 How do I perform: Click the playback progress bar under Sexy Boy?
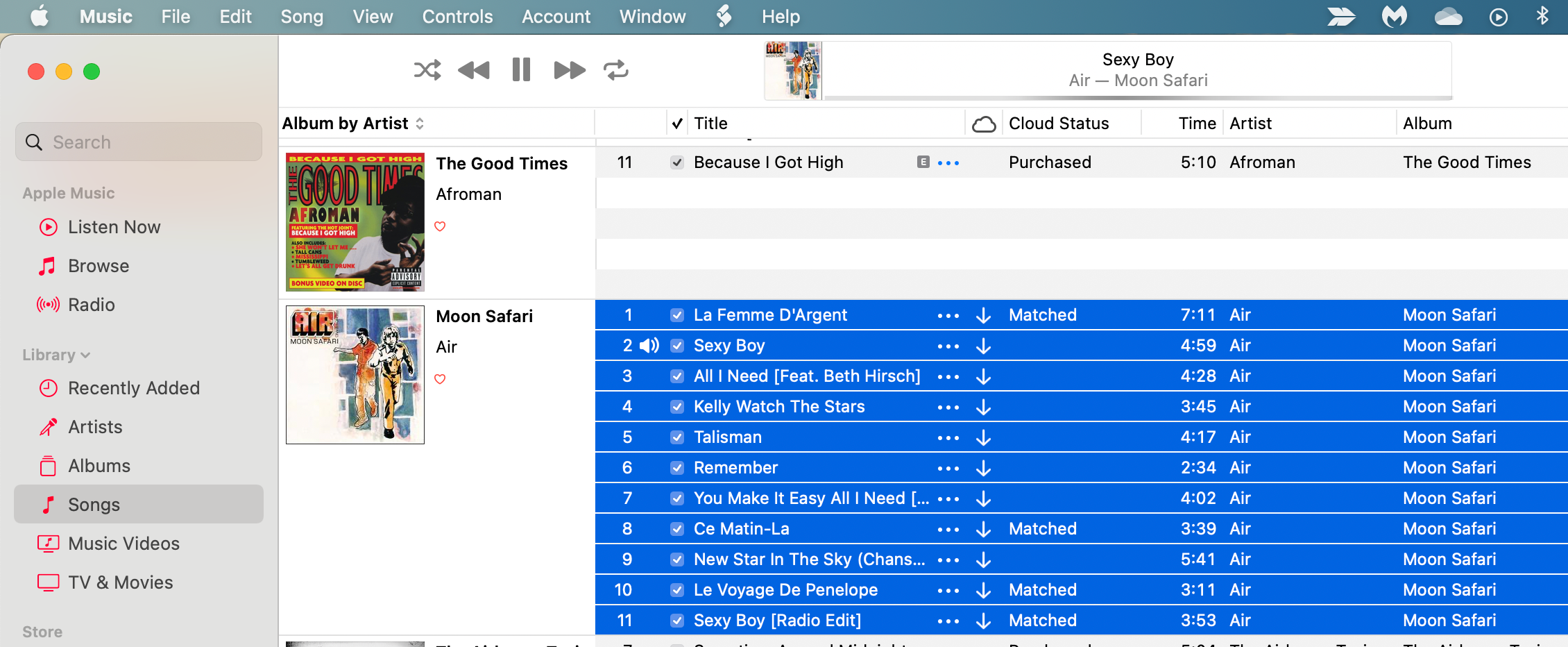pos(1138,98)
